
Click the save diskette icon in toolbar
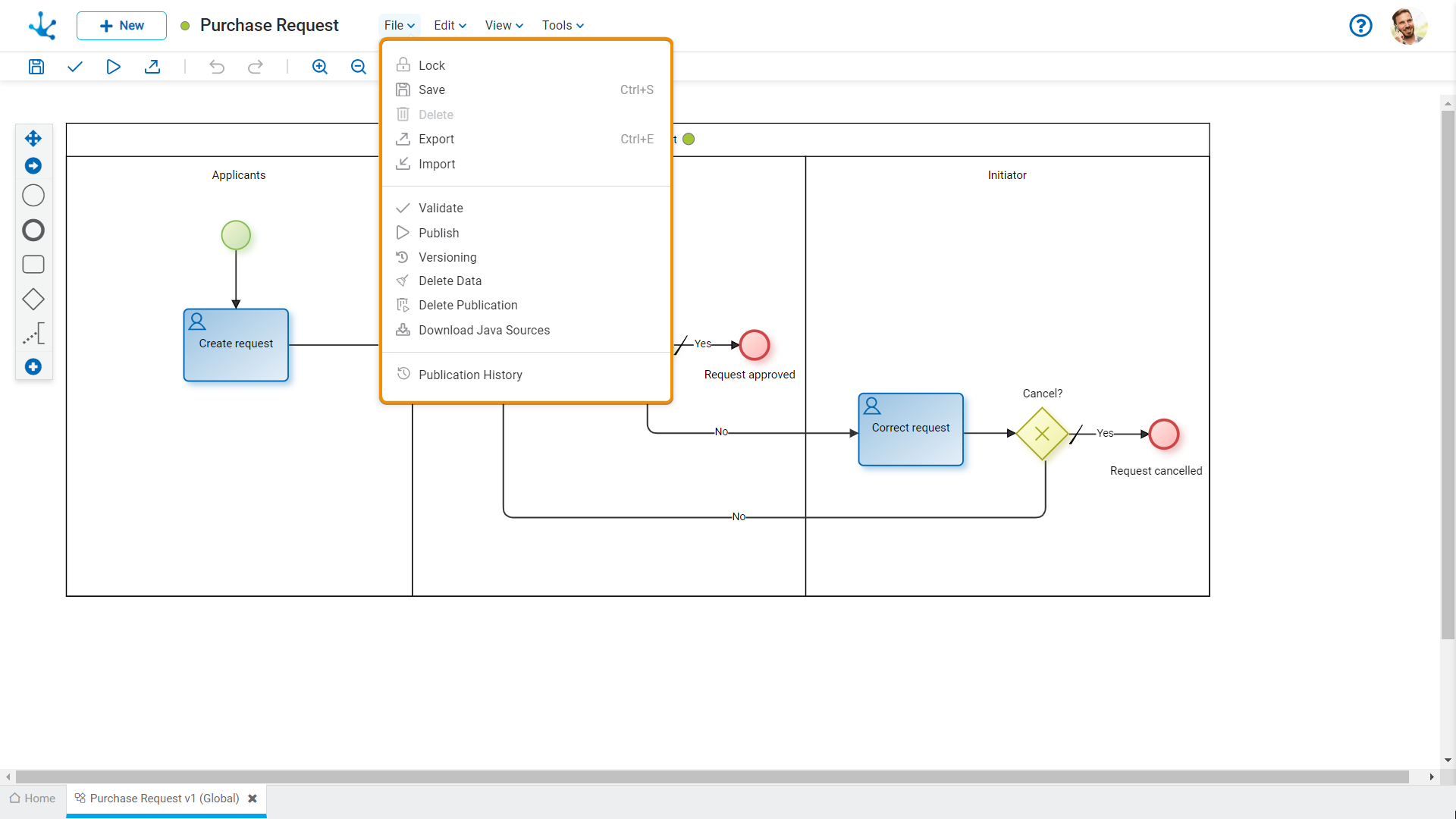click(36, 67)
